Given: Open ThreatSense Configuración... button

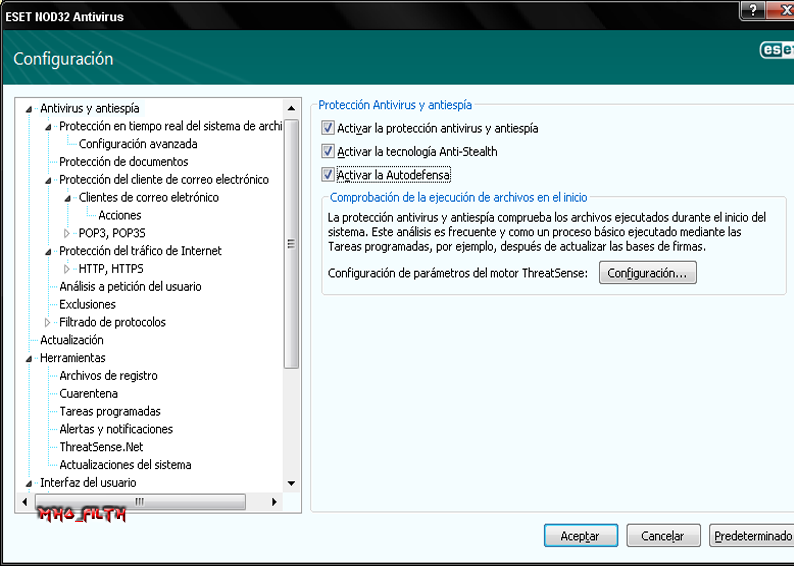Looking at the screenshot, I should (x=648, y=273).
